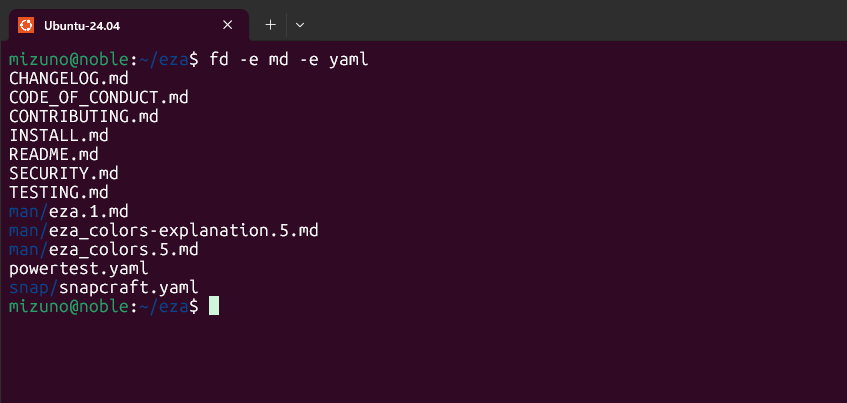This screenshot has width=847, height=403.
Task: Click the README.md entry
Action: pos(53,155)
